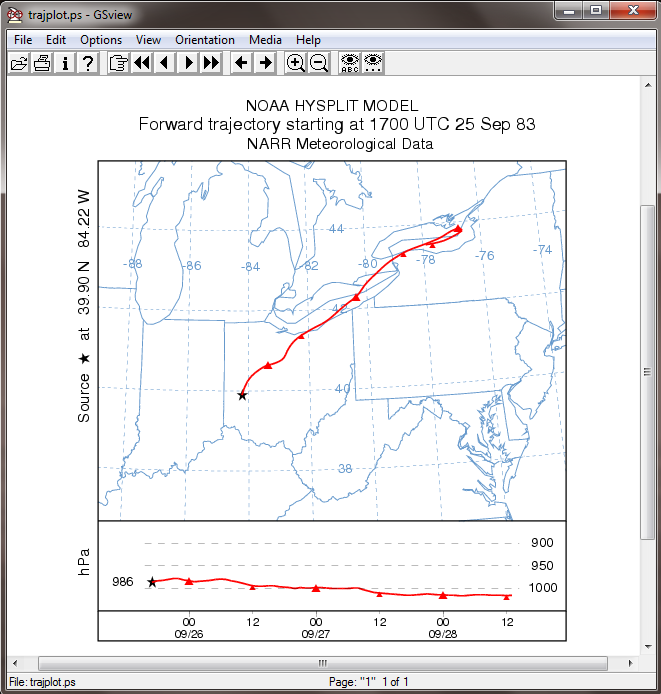Open the View menu

(148, 40)
